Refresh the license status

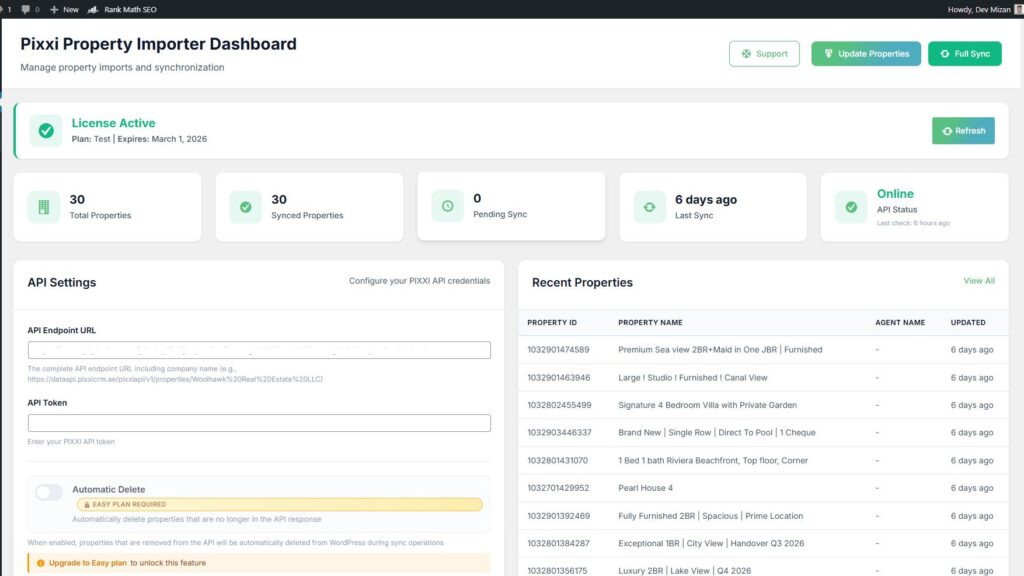tap(963, 131)
